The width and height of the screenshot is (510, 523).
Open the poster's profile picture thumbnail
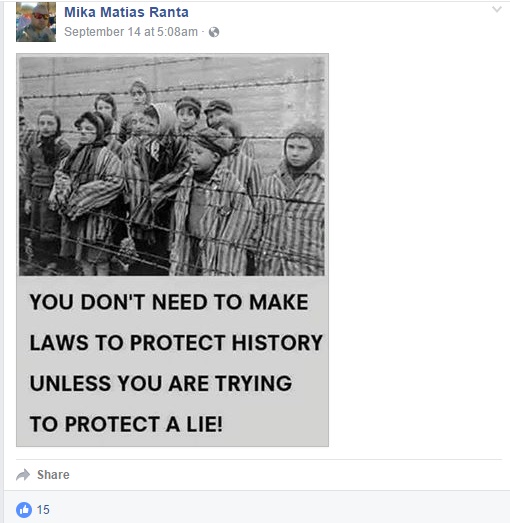tap(36, 22)
